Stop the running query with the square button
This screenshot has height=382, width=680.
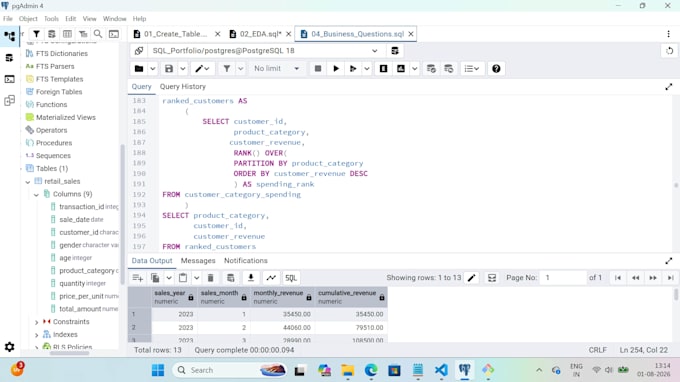(x=318, y=69)
